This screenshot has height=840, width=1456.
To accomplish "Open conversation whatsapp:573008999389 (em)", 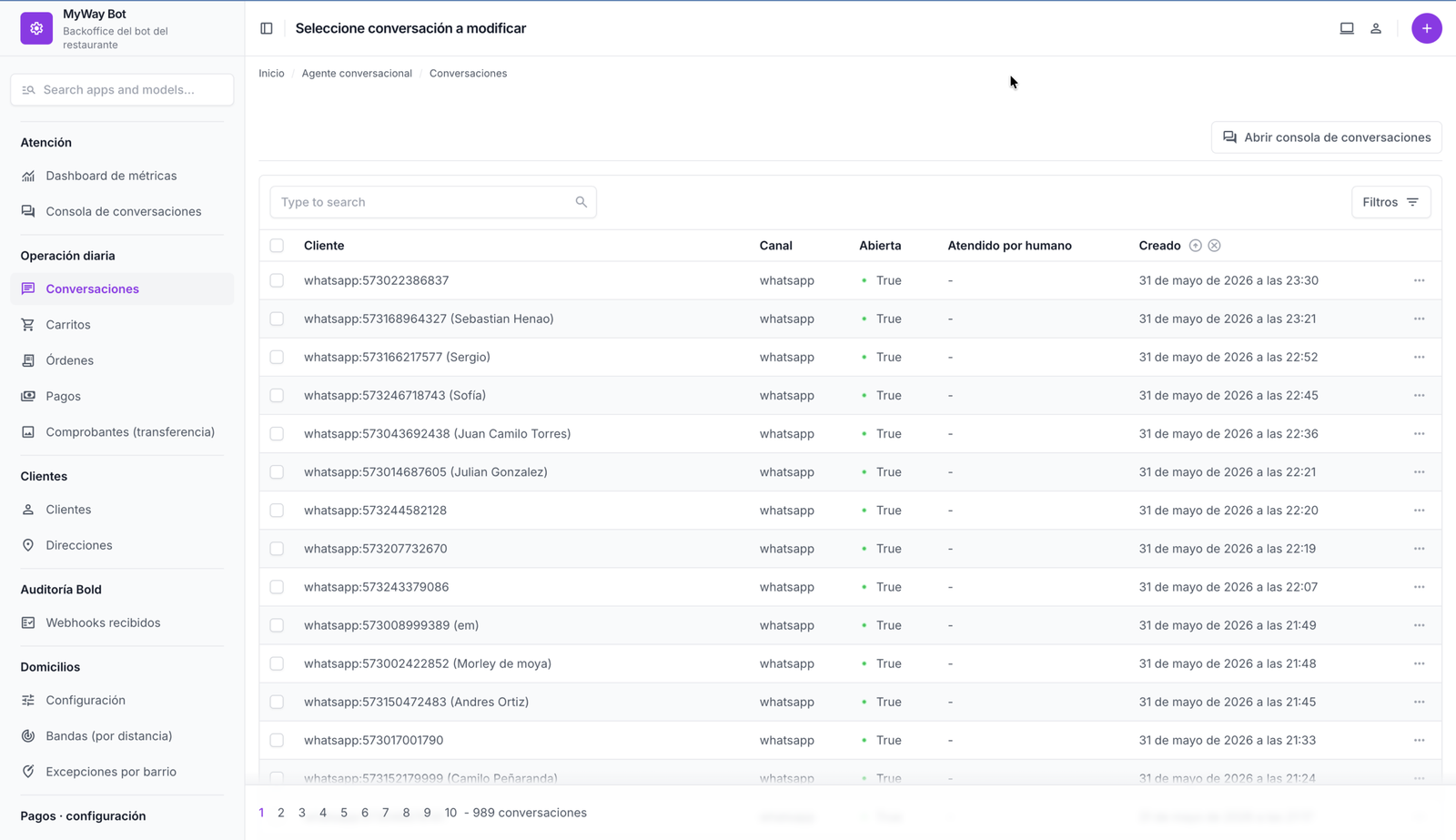I will pyautogui.click(x=391, y=625).
